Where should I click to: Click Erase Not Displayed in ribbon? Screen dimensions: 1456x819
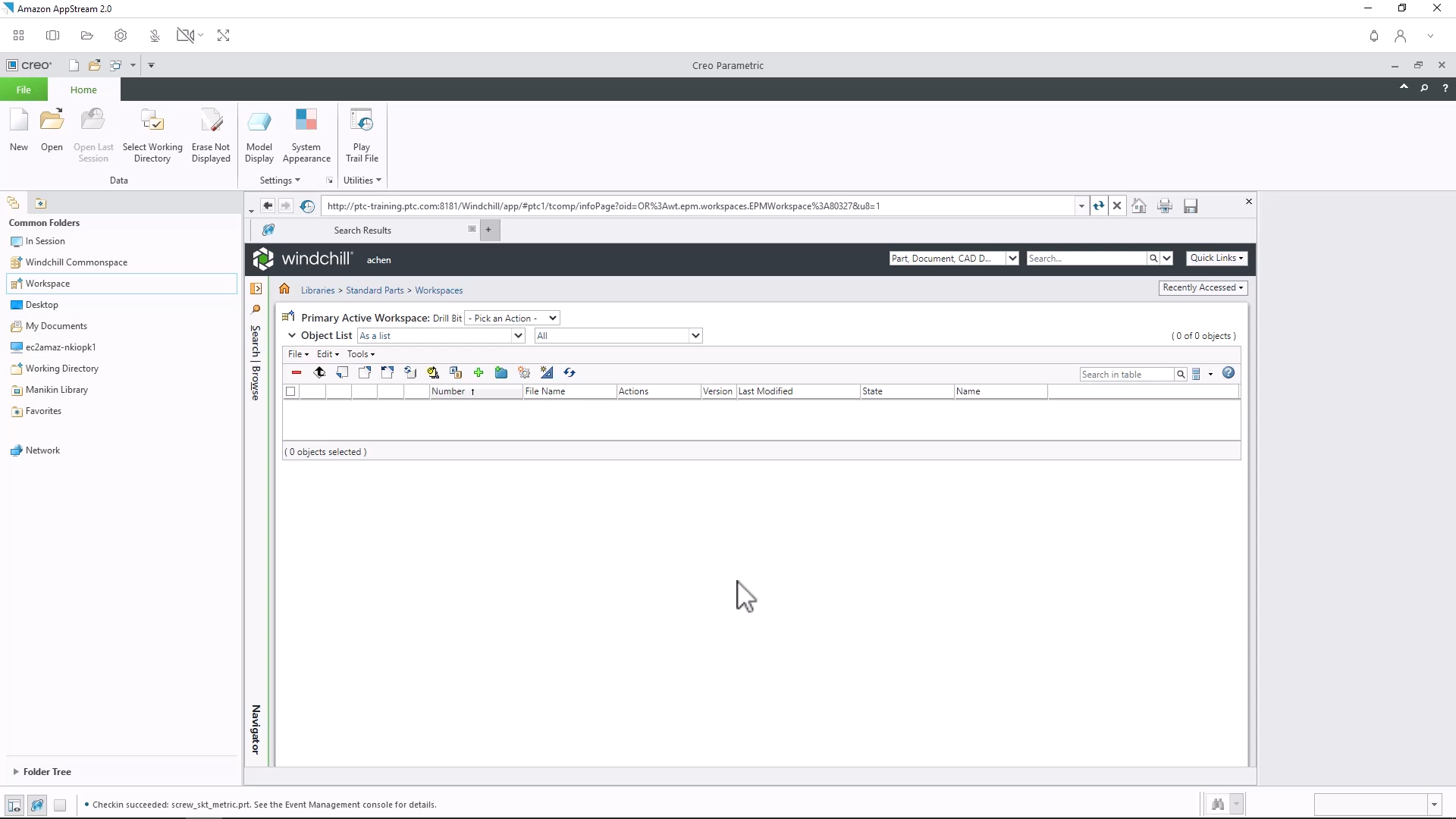click(211, 136)
